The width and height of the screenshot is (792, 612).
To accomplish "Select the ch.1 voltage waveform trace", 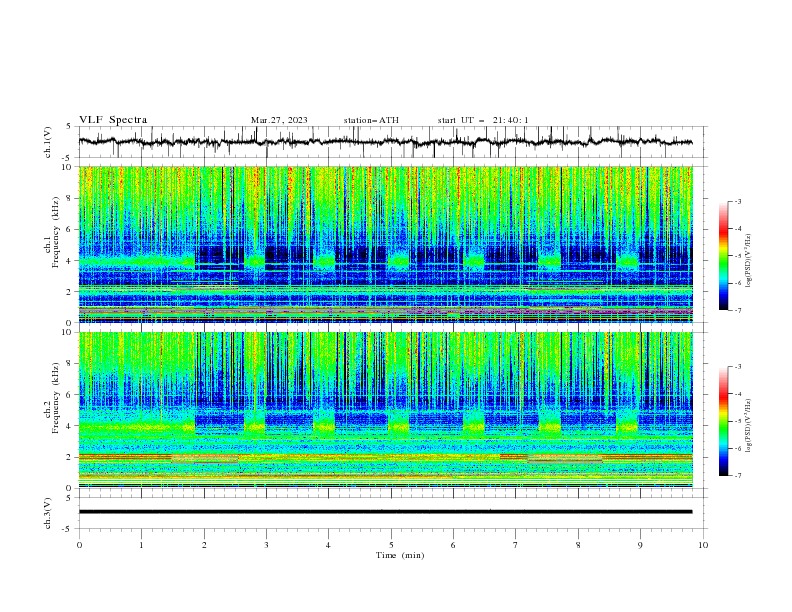I will pos(385,142).
